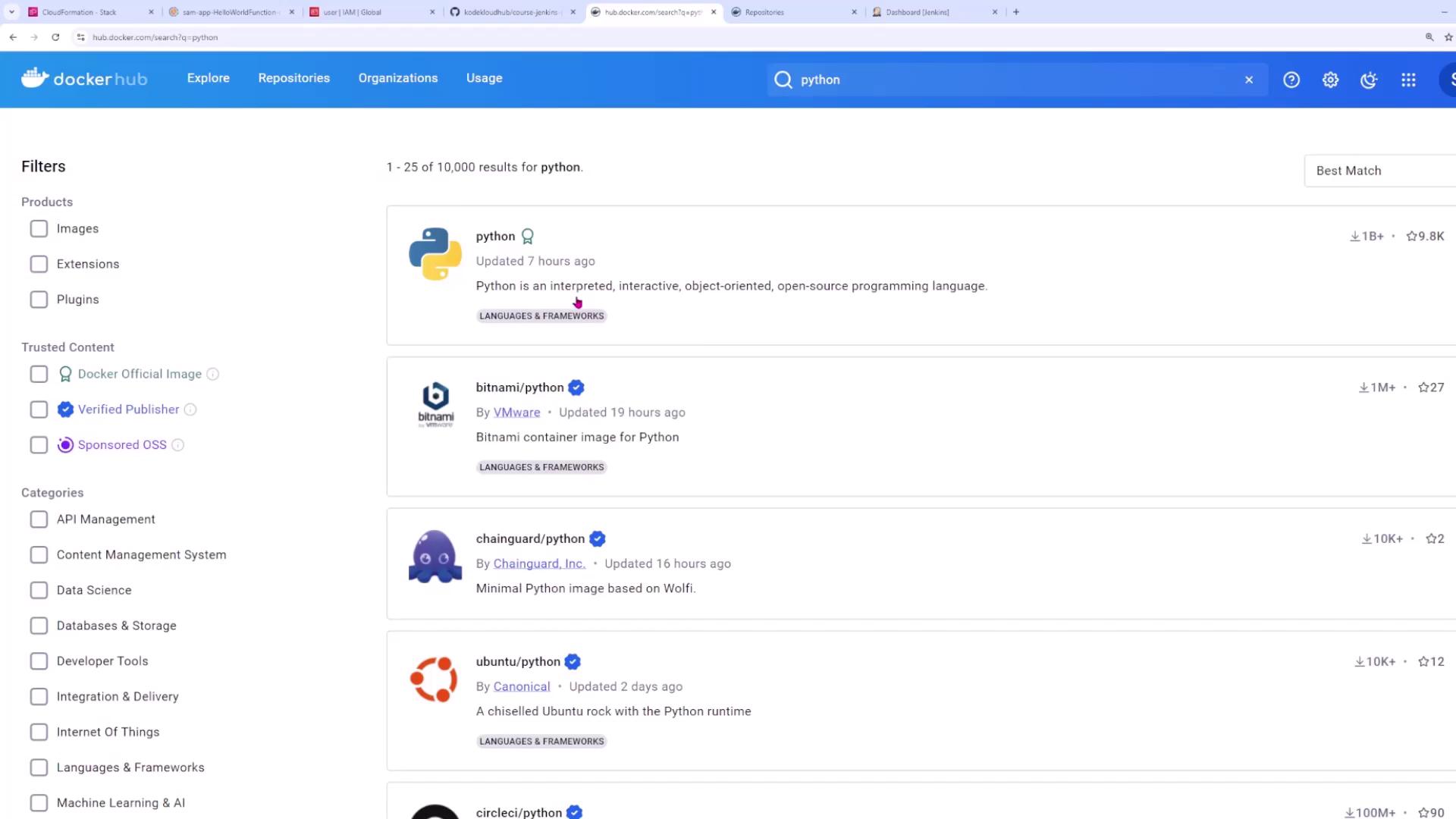The width and height of the screenshot is (1456, 819).
Task: Go to Repositories in top navigation
Action: click(293, 78)
